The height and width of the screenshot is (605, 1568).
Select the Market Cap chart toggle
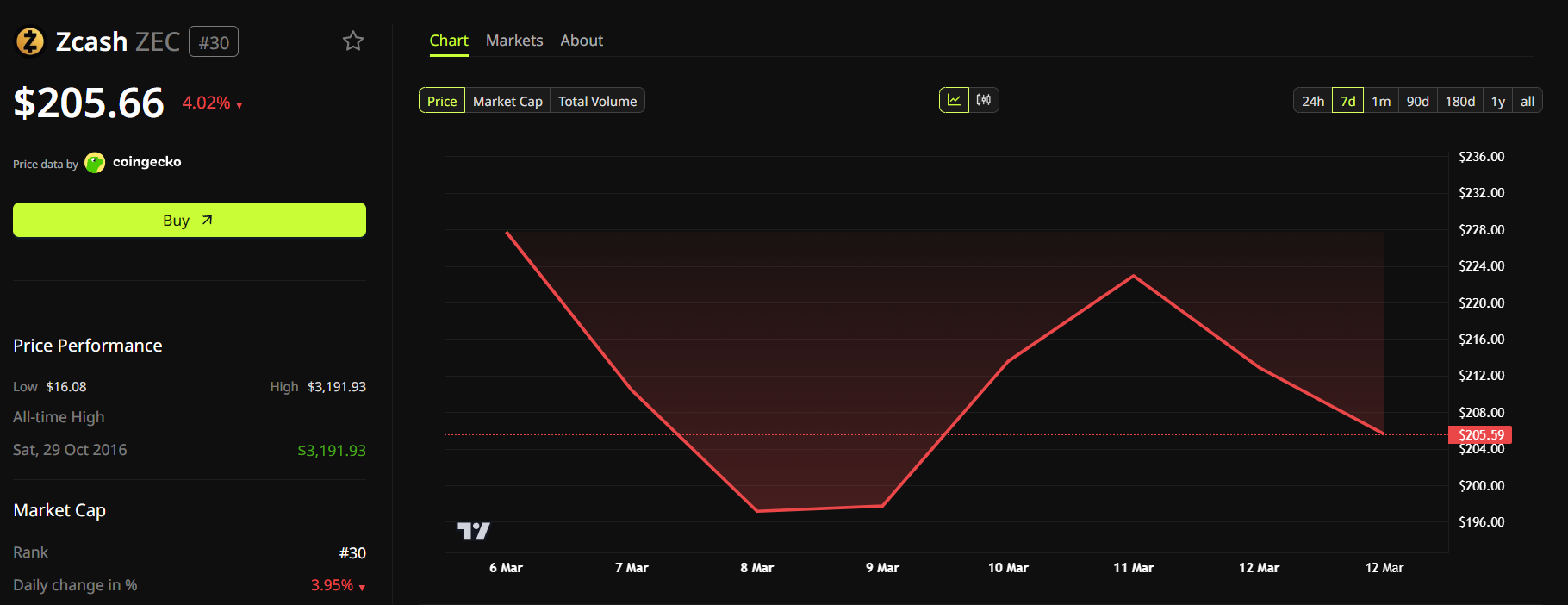(x=507, y=101)
